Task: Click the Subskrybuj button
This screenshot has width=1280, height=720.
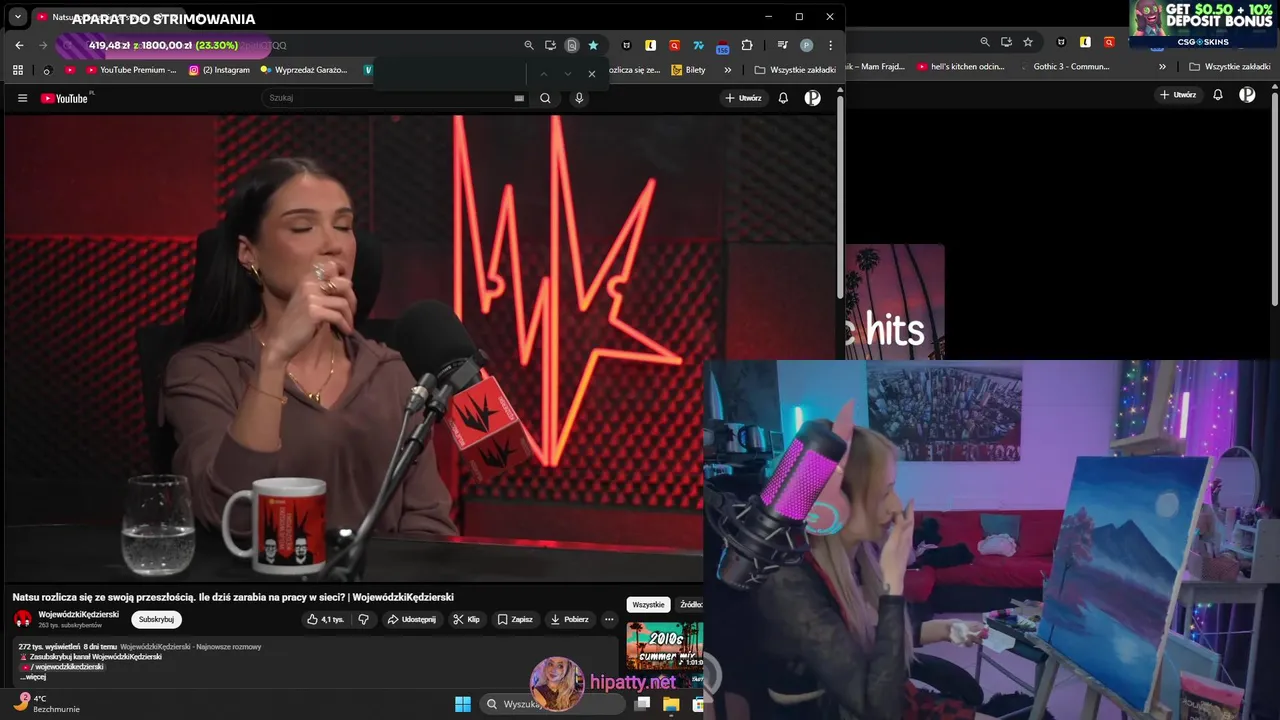Action: pos(156,619)
